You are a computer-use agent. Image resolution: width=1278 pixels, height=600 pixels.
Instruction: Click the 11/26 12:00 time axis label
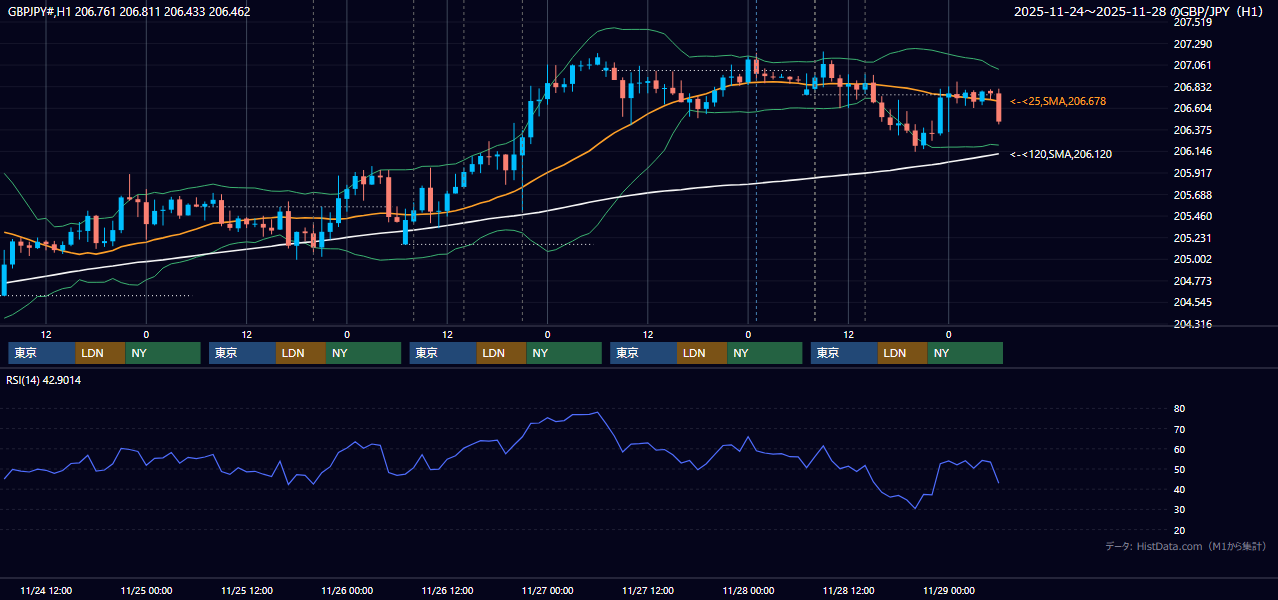tap(447, 590)
